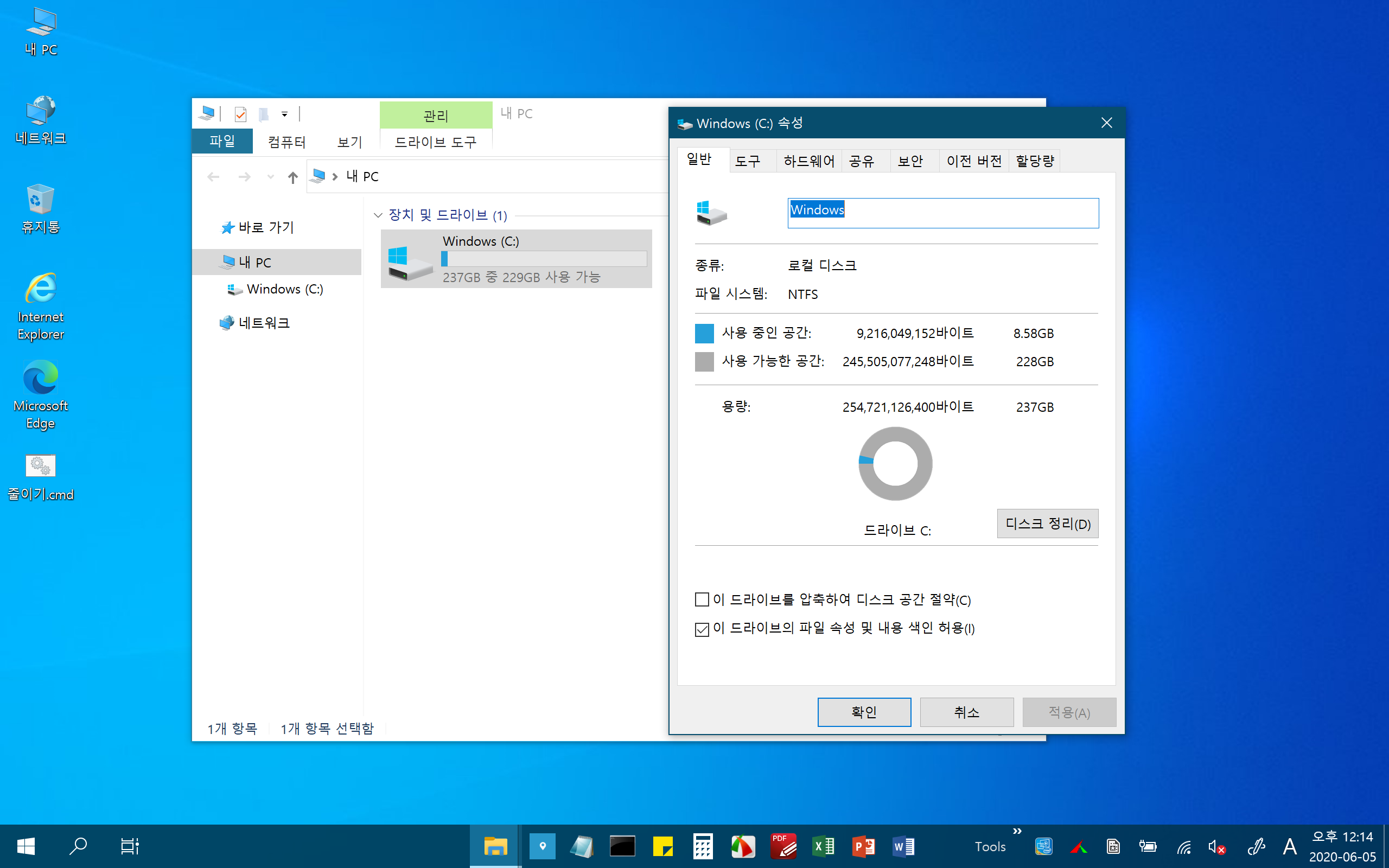The height and width of the screenshot is (868, 1389).
Task: Switch to the 이전 버전 properties tab
Action: click(x=974, y=161)
